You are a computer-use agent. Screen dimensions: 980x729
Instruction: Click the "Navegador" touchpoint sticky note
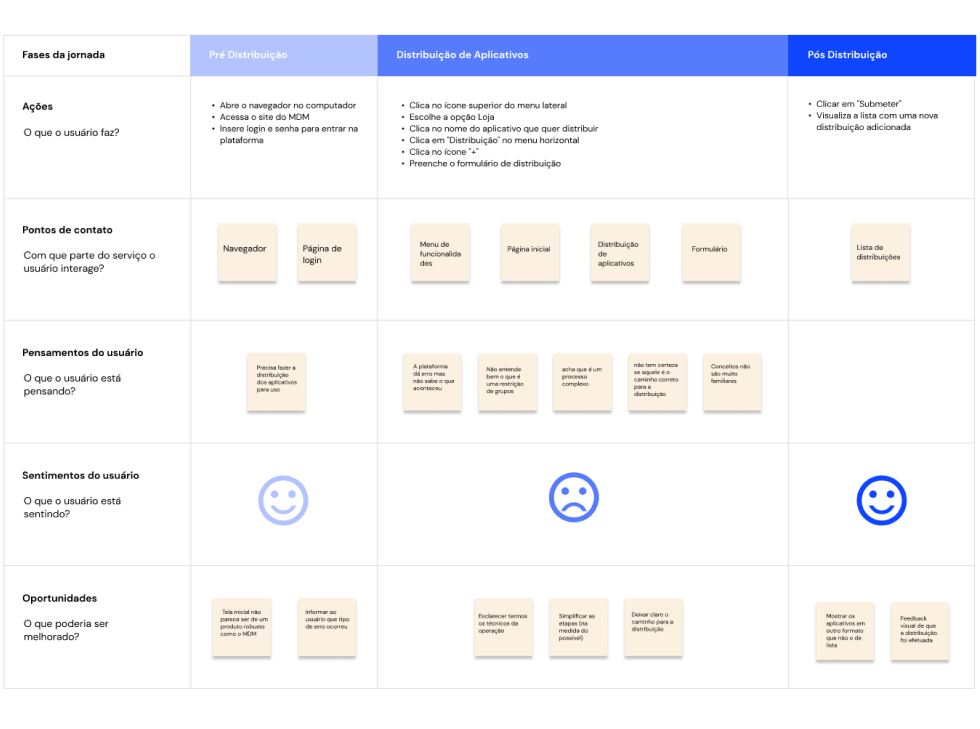247,253
